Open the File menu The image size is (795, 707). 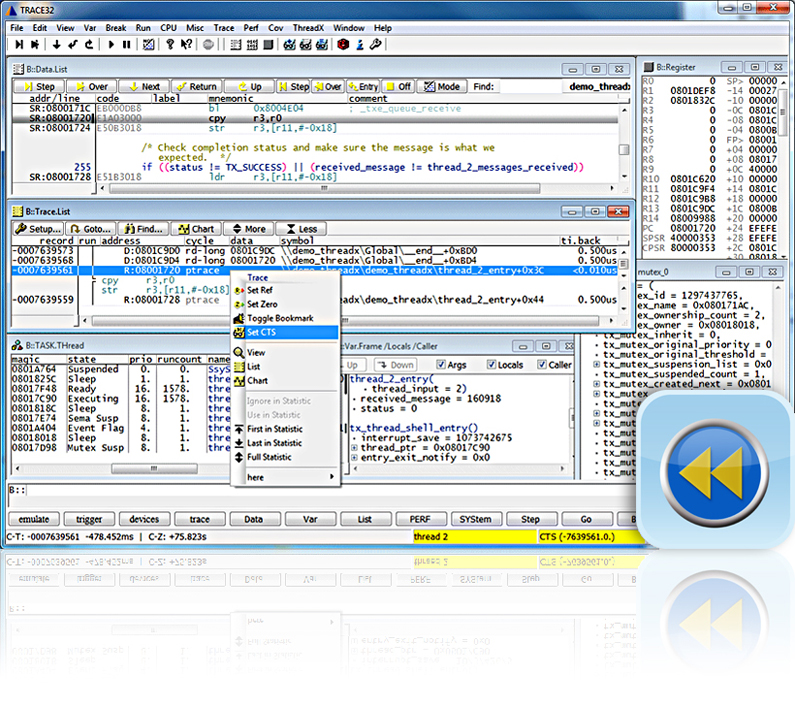17,28
